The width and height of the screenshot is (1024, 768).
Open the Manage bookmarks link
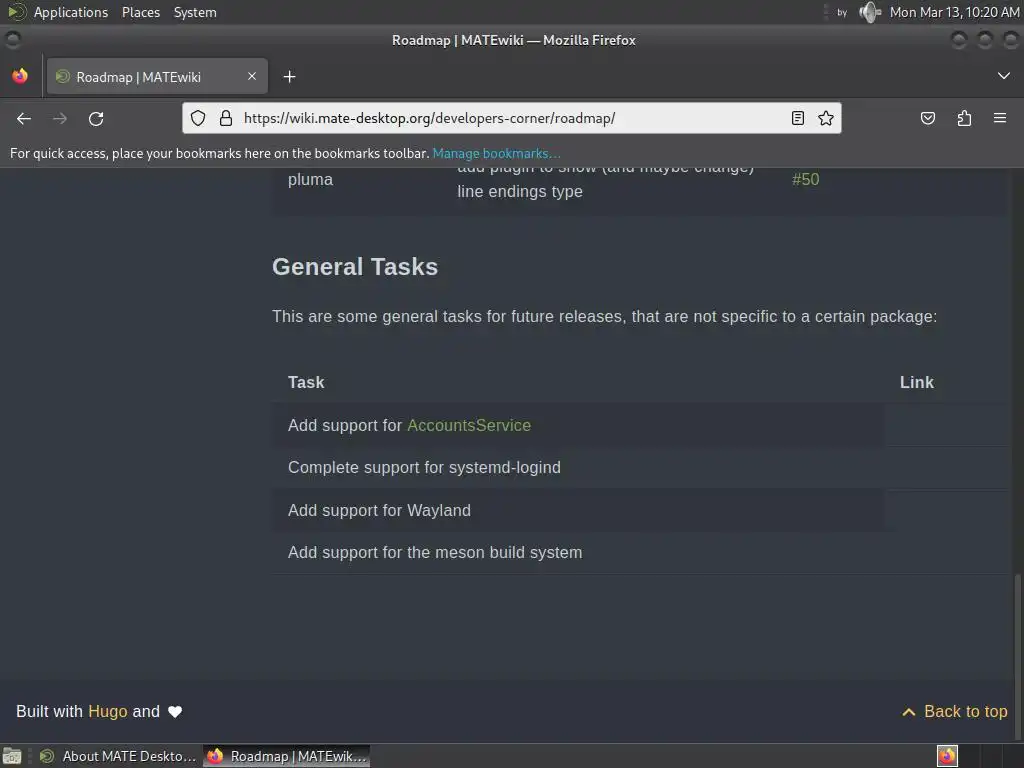click(496, 153)
